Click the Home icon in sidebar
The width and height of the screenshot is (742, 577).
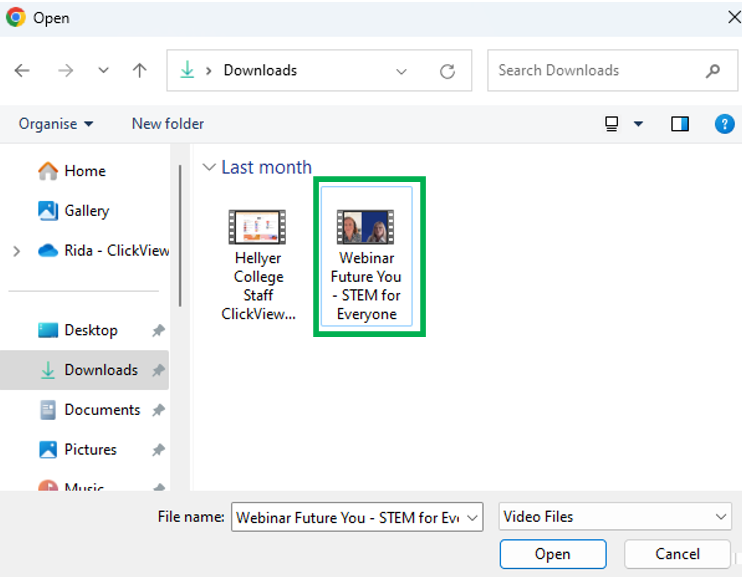[48, 171]
